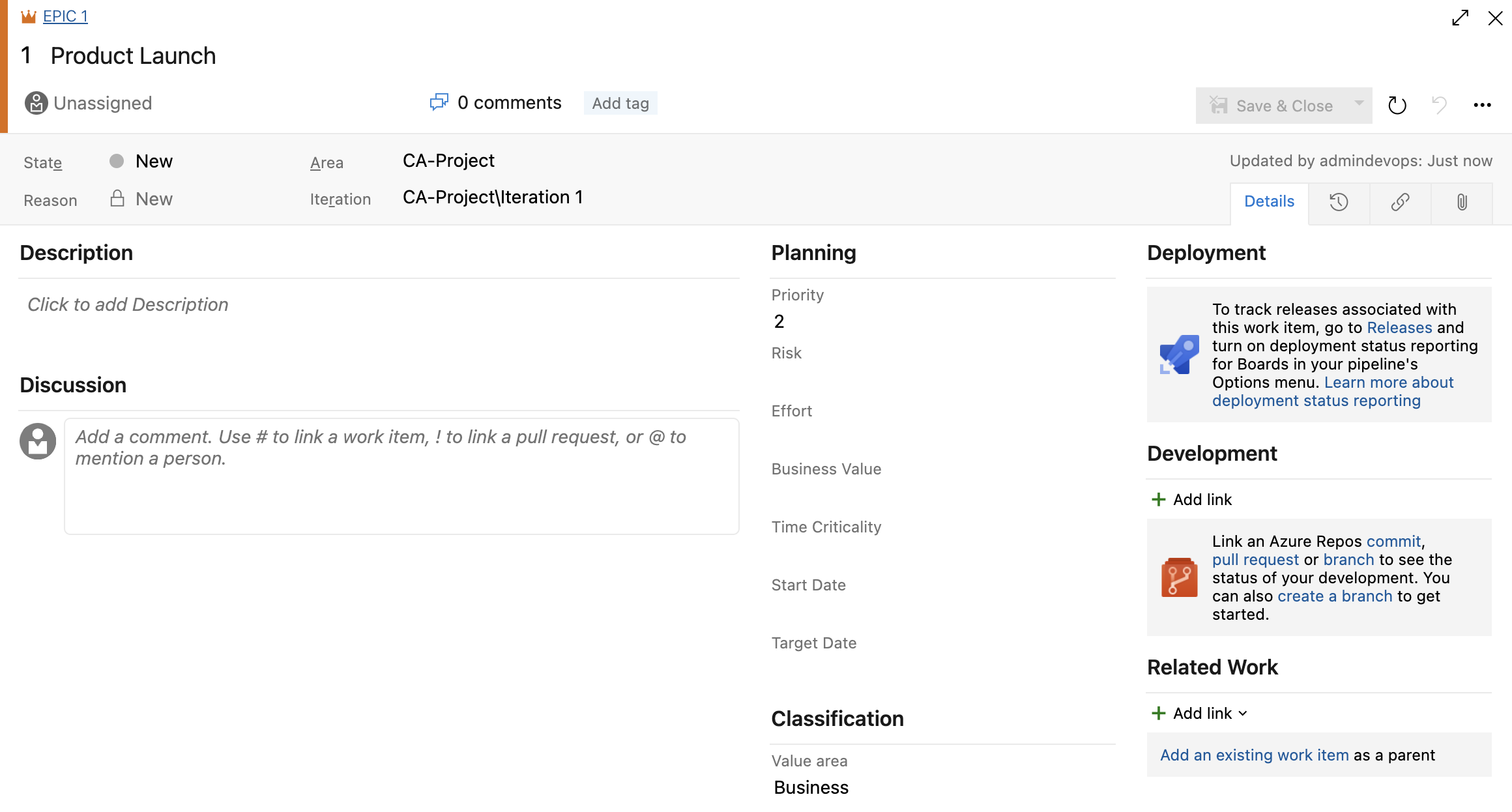This screenshot has width=1512, height=812.
Task: Switch to the Details tab
Action: 1268,201
